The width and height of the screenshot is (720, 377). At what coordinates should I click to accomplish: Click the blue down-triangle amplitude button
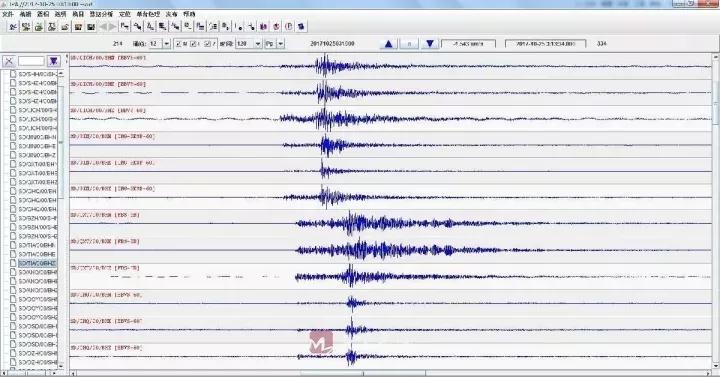pyautogui.click(x=430, y=44)
